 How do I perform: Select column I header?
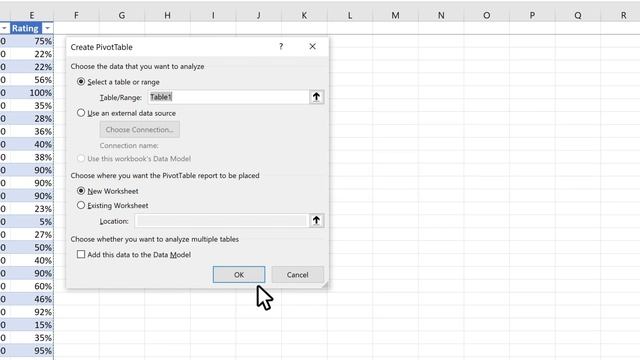coord(213,16)
